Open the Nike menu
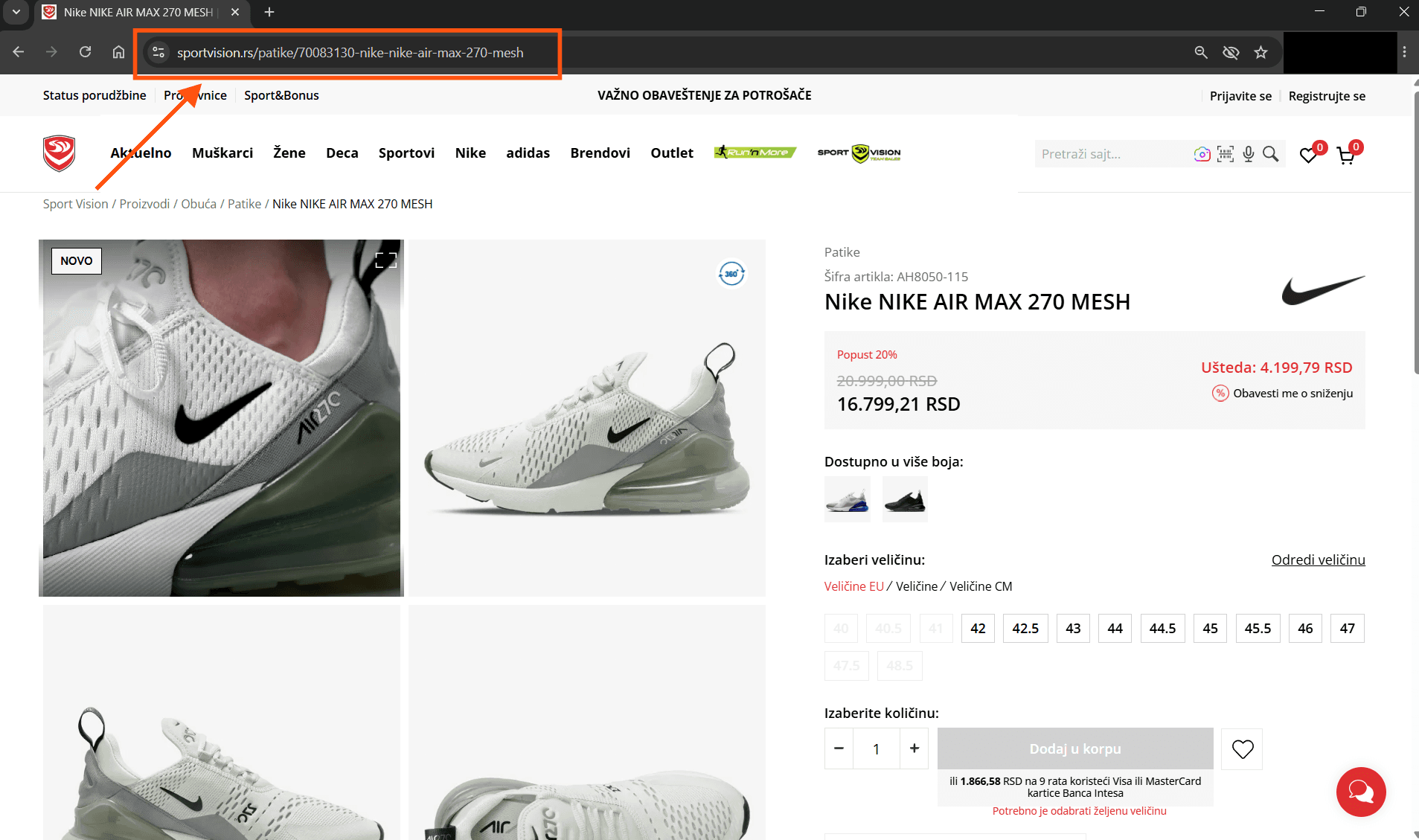 tap(470, 153)
